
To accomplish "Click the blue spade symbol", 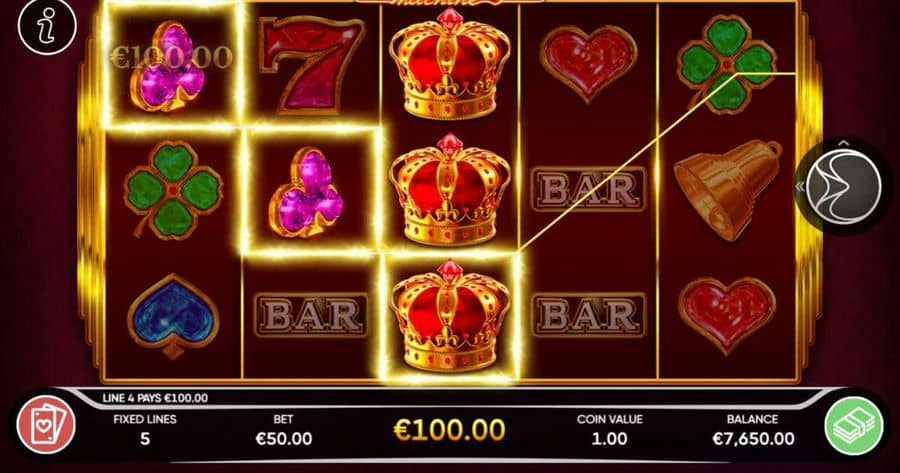I will (x=173, y=316).
